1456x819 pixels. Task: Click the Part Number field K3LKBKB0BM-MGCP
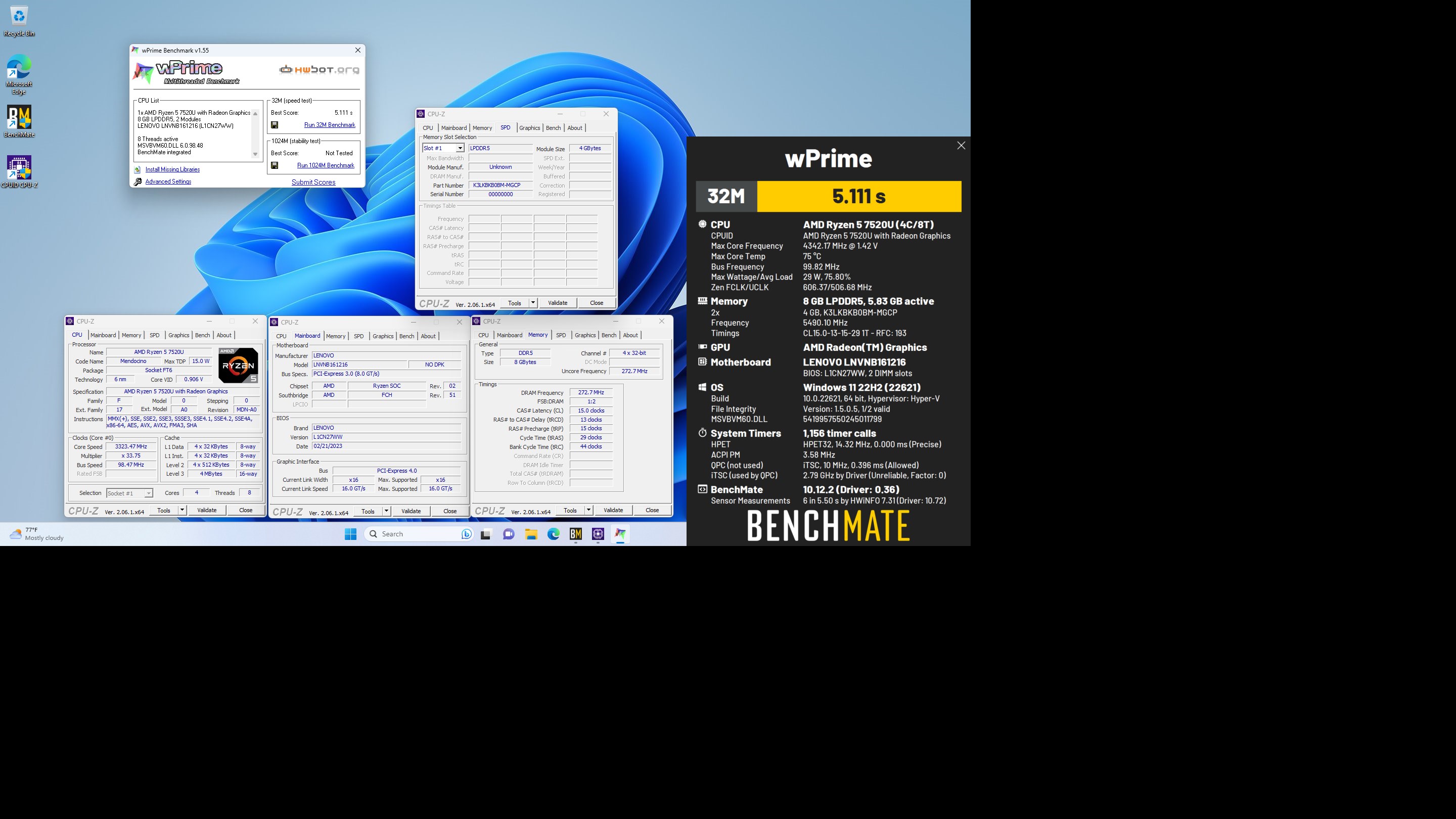click(x=500, y=186)
